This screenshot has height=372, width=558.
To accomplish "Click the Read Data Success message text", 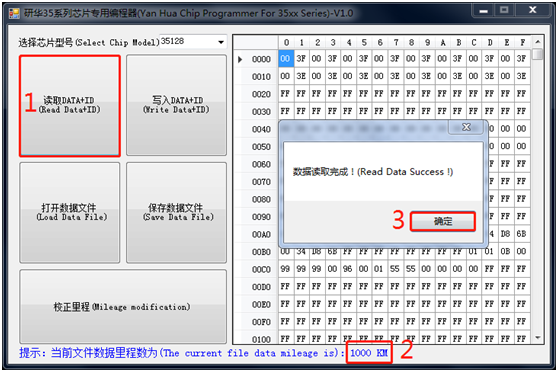I will [373, 172].
